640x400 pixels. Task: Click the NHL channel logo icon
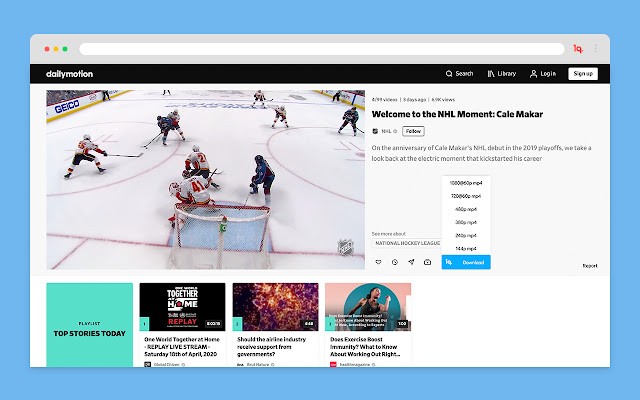tap(375, 131)
